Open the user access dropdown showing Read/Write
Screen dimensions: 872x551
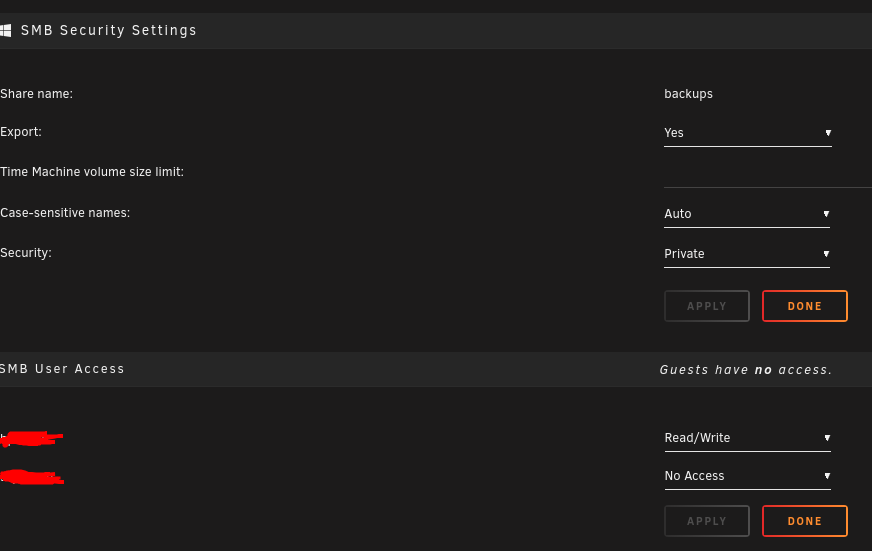click(x=747, y=438)
